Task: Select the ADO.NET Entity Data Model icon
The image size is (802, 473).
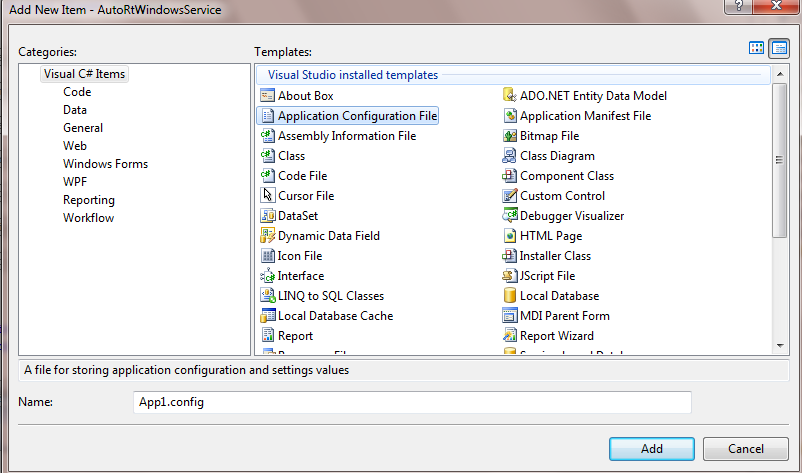Action: tap(509, 96)
